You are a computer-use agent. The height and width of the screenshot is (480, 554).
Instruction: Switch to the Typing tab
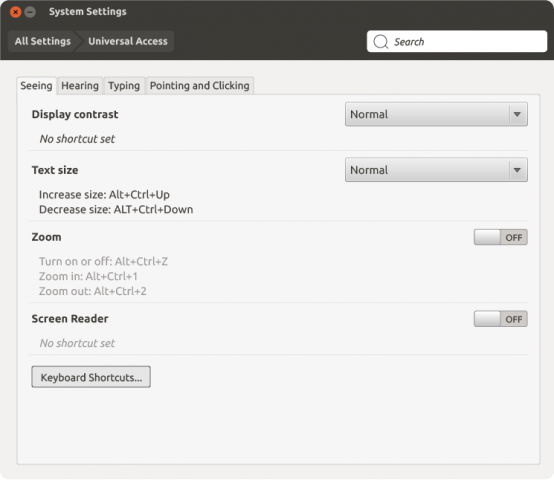click(x=124, y=85)
